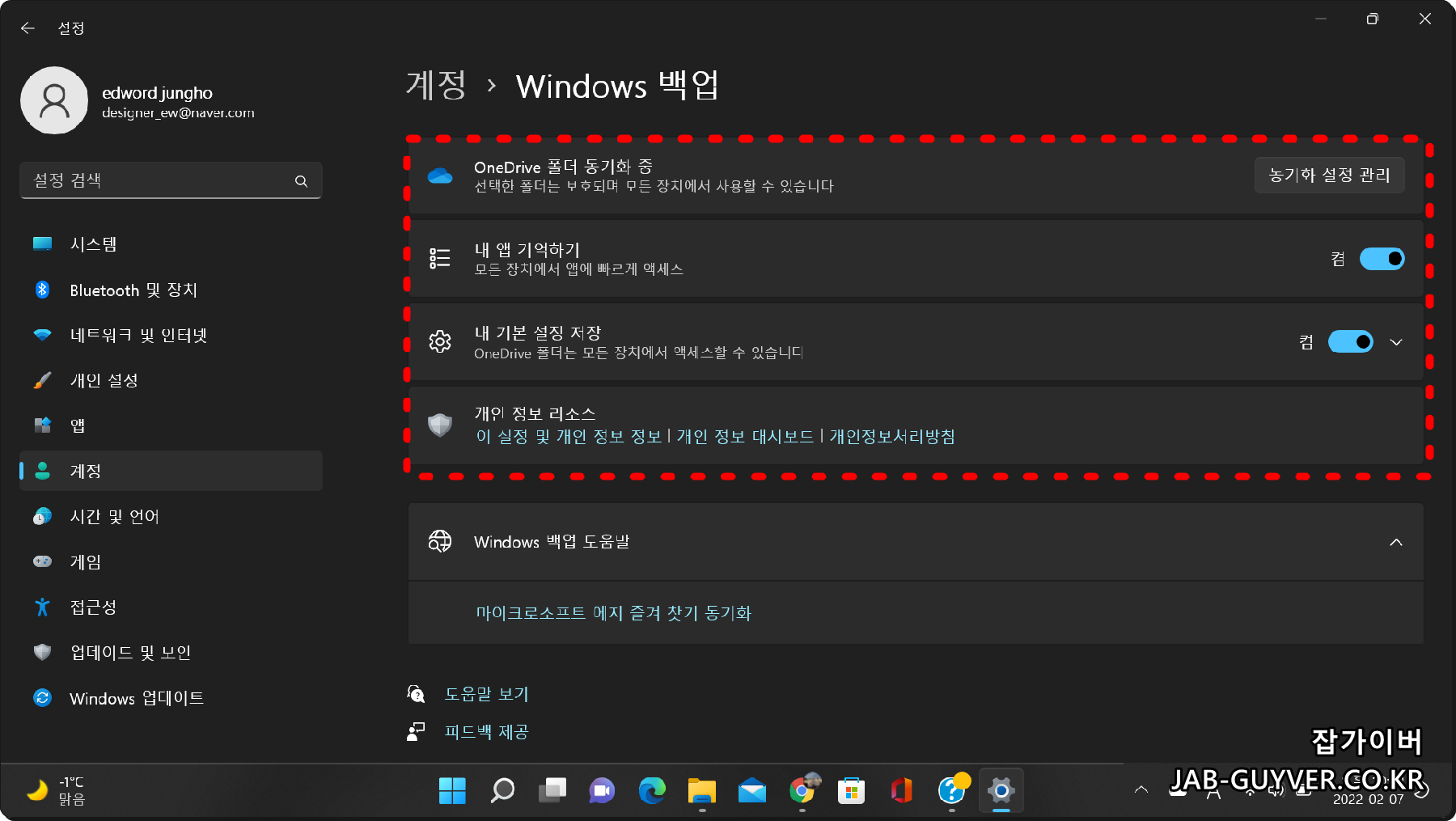Click the globe icon beside Windows 백업 도움말

440,541
